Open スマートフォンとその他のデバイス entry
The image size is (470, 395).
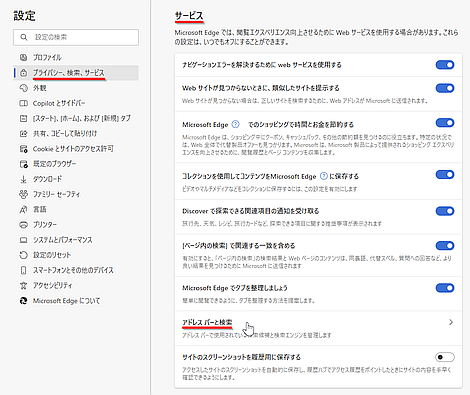click(76, 270)
